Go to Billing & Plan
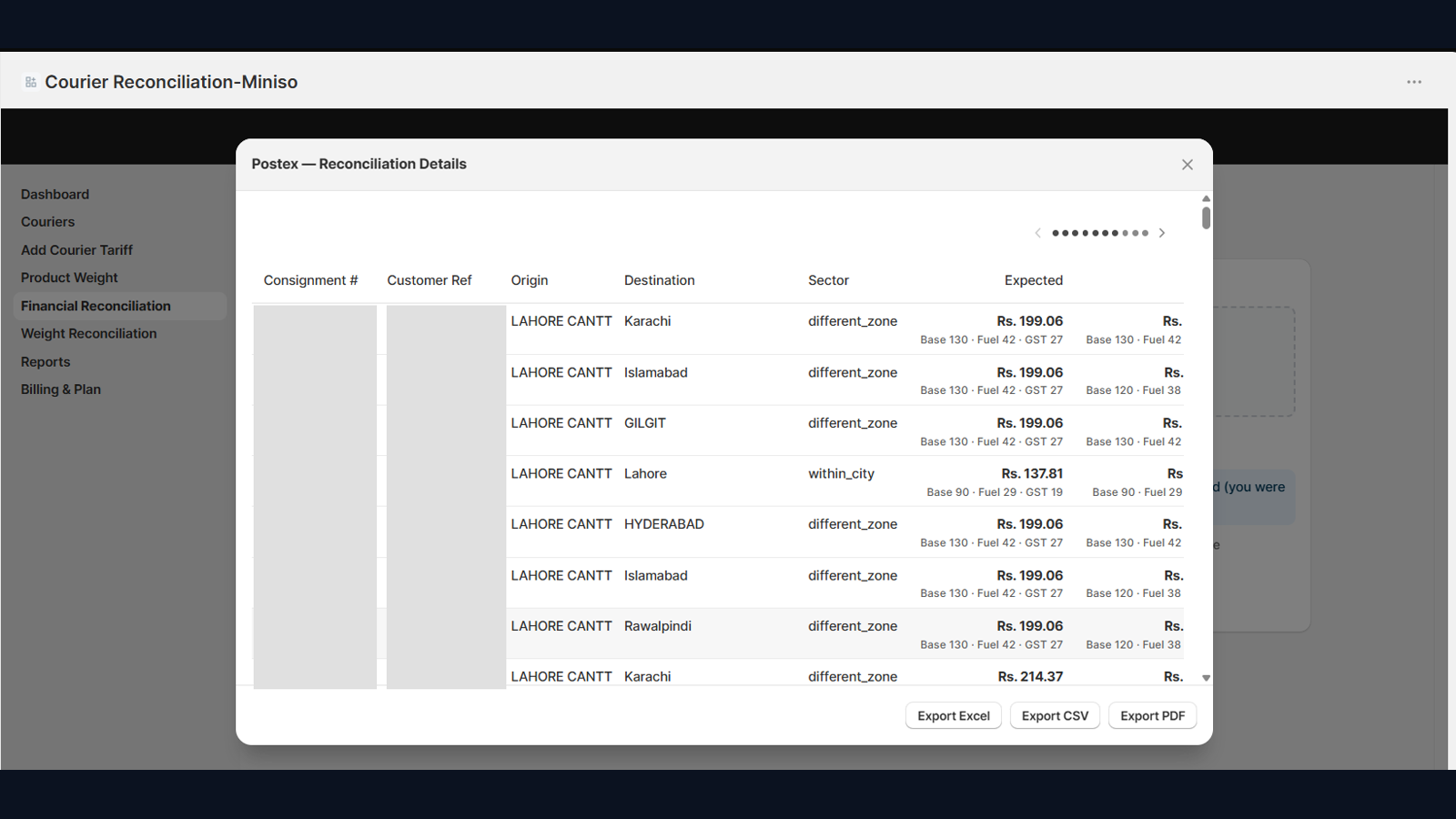This screenshot has width=1456, height=819. [x=61, y=389]
